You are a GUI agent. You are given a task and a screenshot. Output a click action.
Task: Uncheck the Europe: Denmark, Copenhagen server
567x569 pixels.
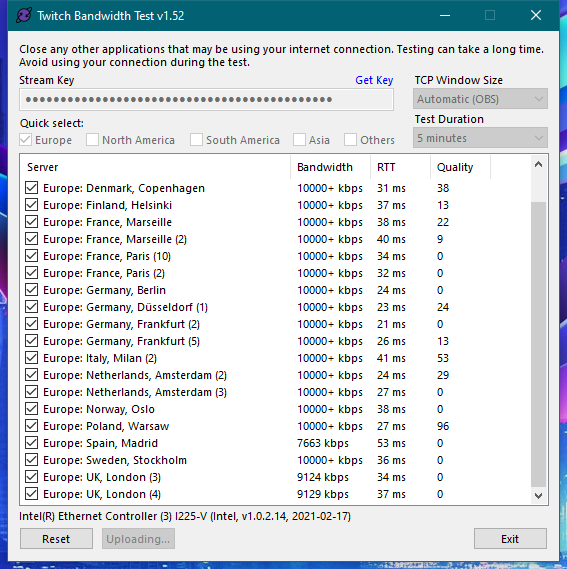pos(32,188)
